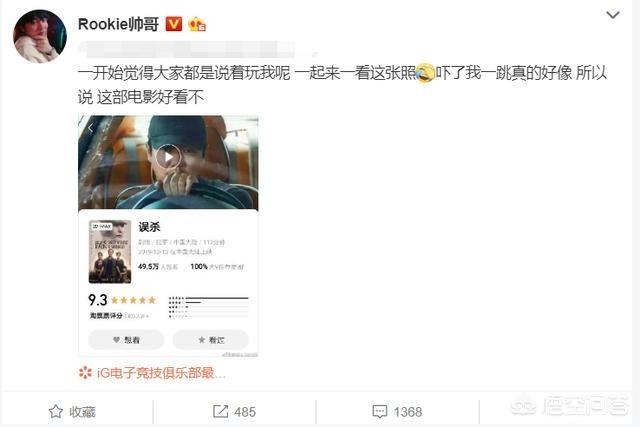The height and width of the screenshot is (427, 640).
Task: Open the Rookie帅哥 profile avatar
Action: coord(40,36)
